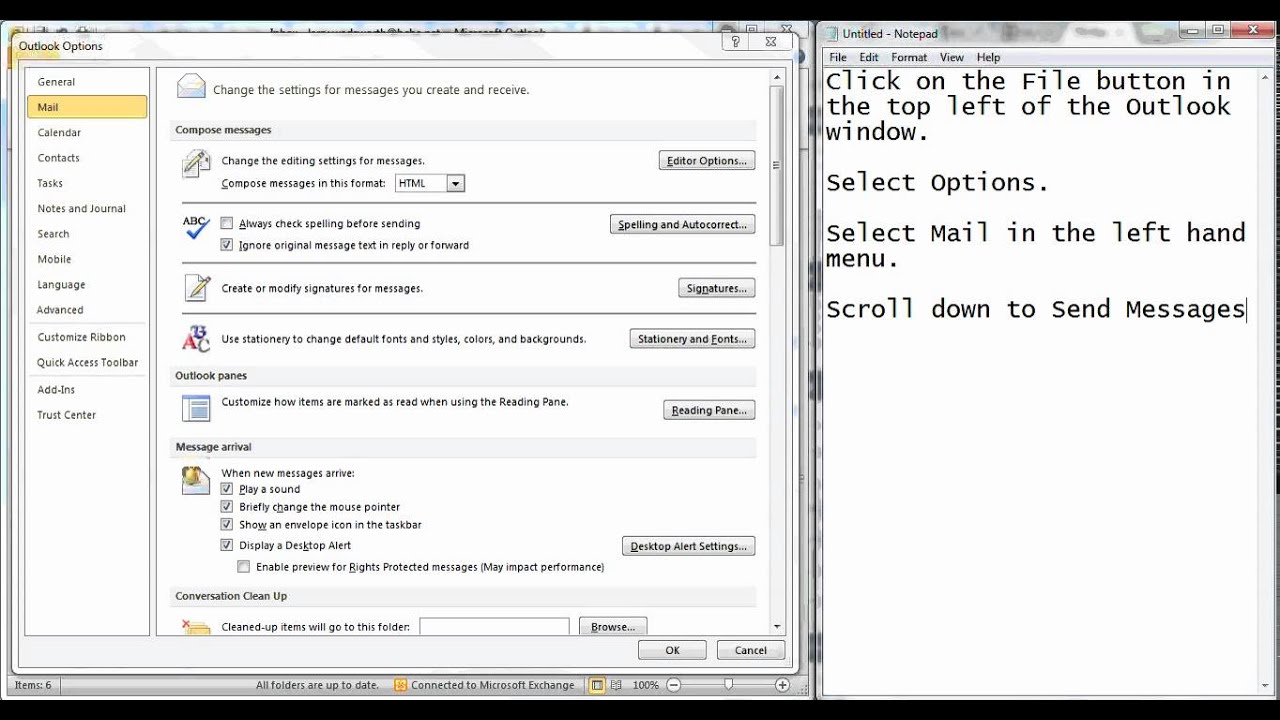This screenshot has height=720, width=1280.
Task: Open the Advanced options category
Action: (87, 310)
